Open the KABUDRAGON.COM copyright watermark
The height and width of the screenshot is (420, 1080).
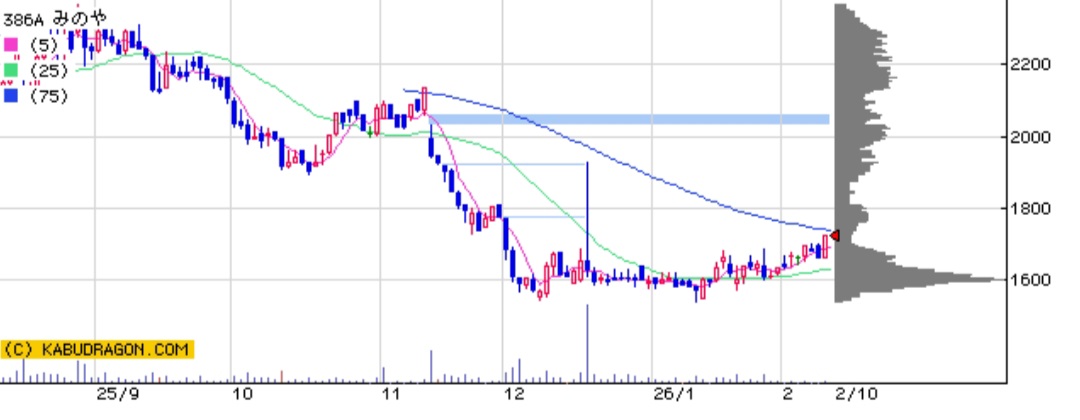coord(97,350)
